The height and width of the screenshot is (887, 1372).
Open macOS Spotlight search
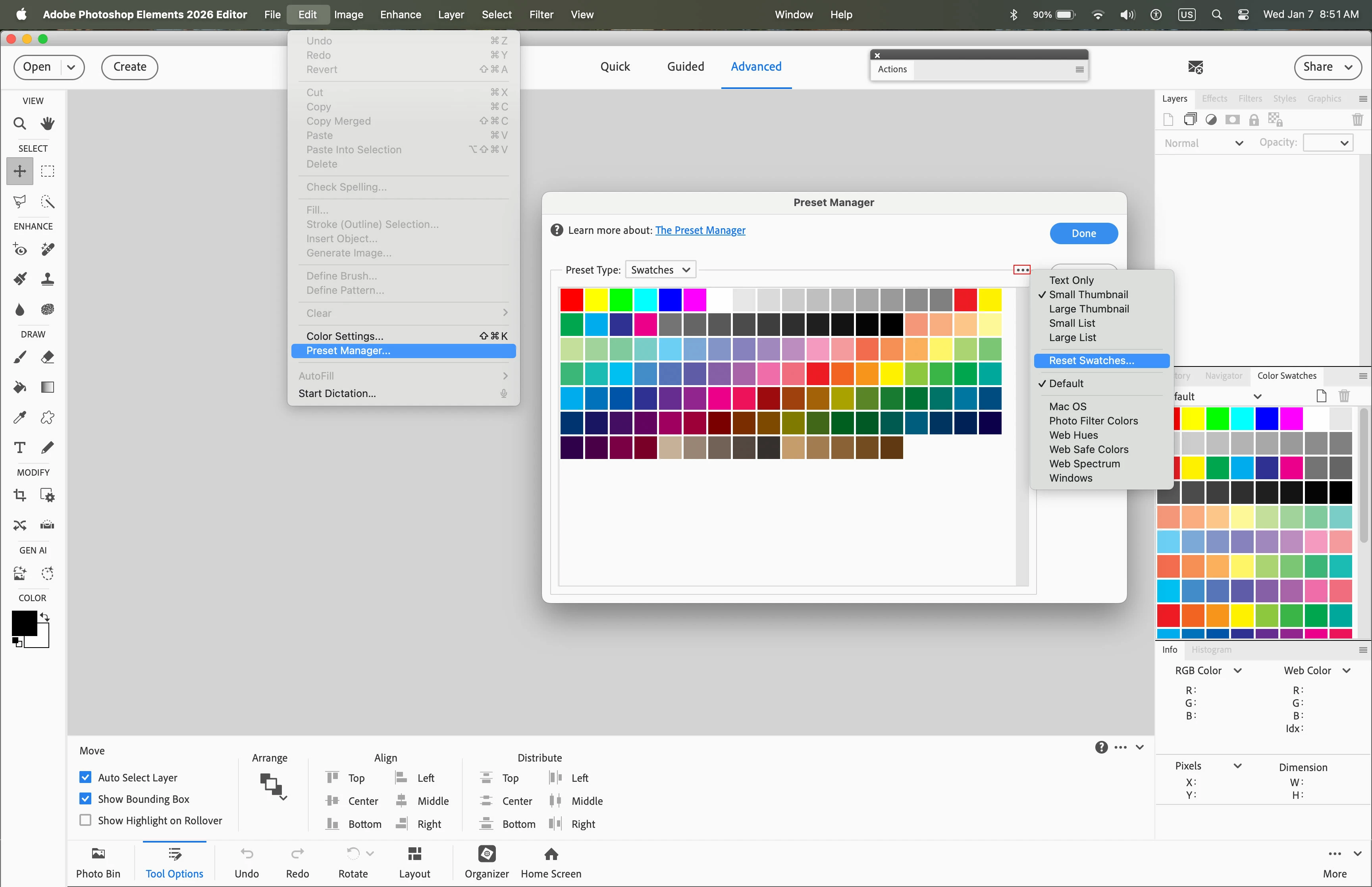click(x=1216, y=14)
